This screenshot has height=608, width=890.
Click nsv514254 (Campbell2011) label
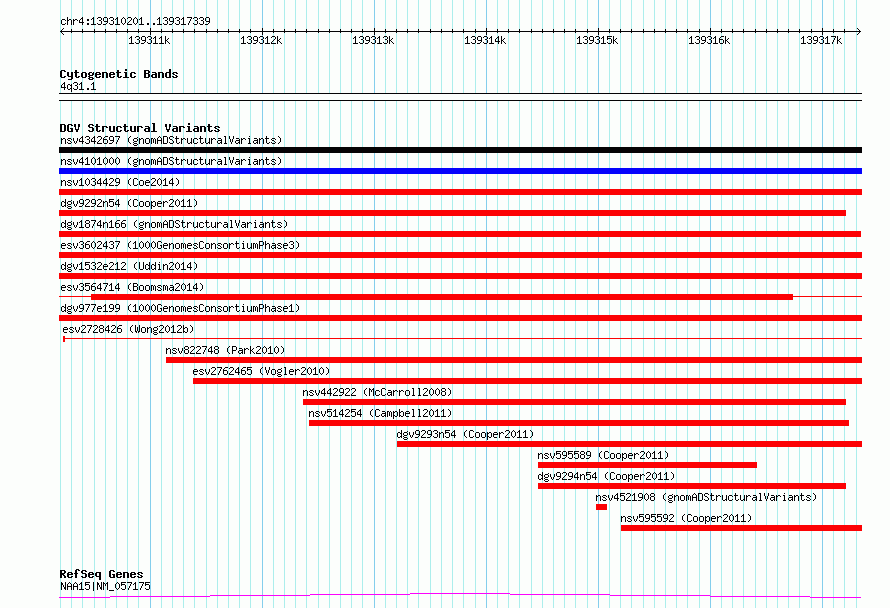[x=379, y=413]
